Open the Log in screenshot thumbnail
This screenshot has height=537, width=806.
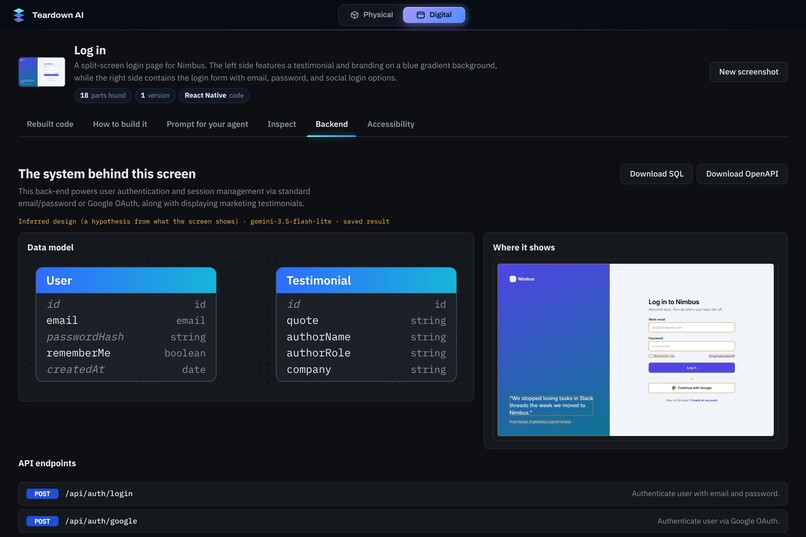(42, 72)
